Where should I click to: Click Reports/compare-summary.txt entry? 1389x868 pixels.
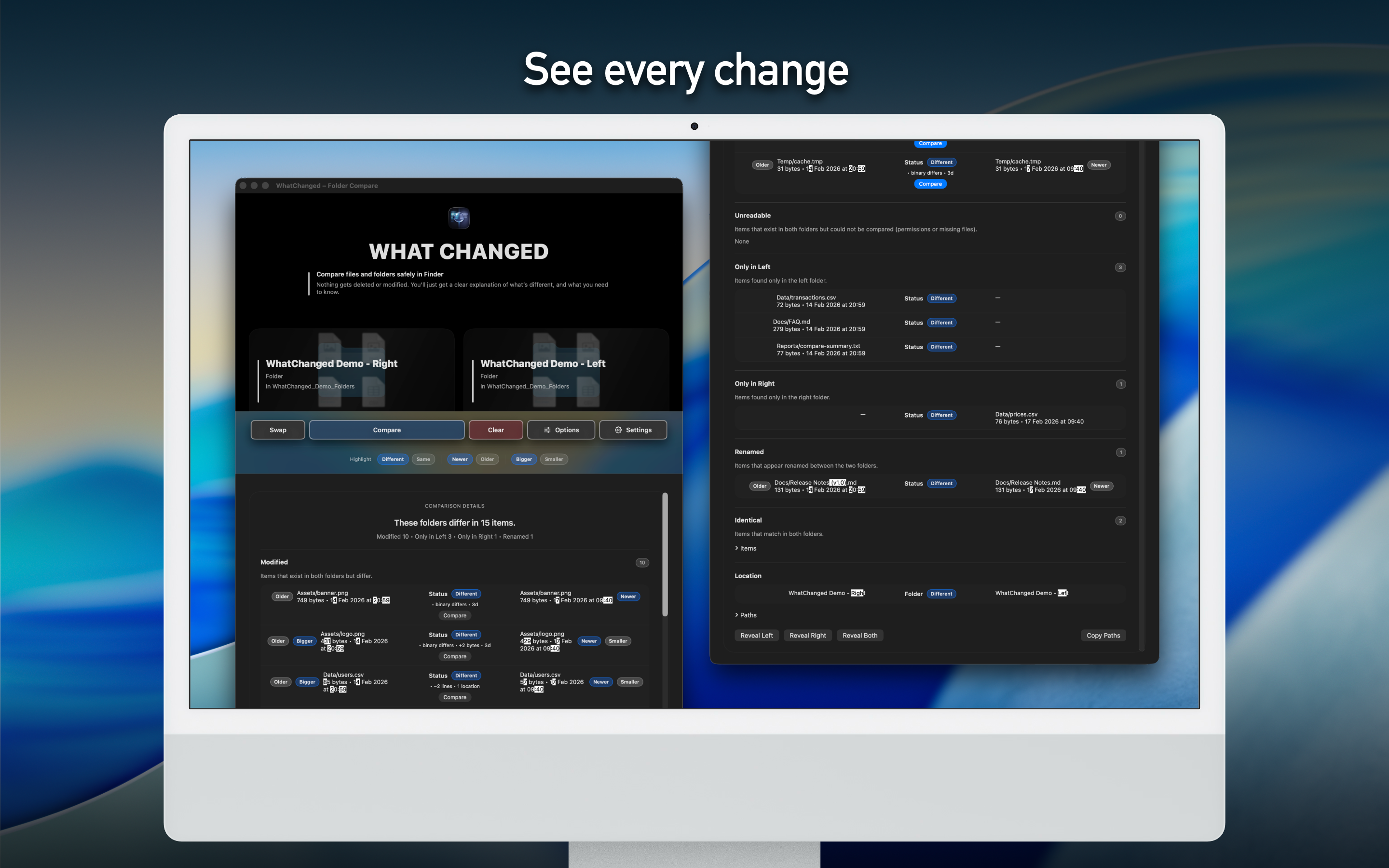(x=821, y=350)
